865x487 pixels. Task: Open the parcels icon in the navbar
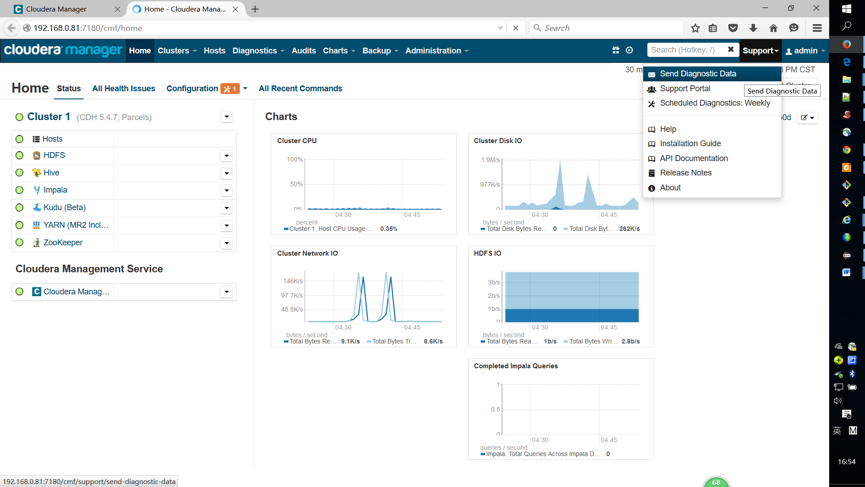tap(616, 50)
